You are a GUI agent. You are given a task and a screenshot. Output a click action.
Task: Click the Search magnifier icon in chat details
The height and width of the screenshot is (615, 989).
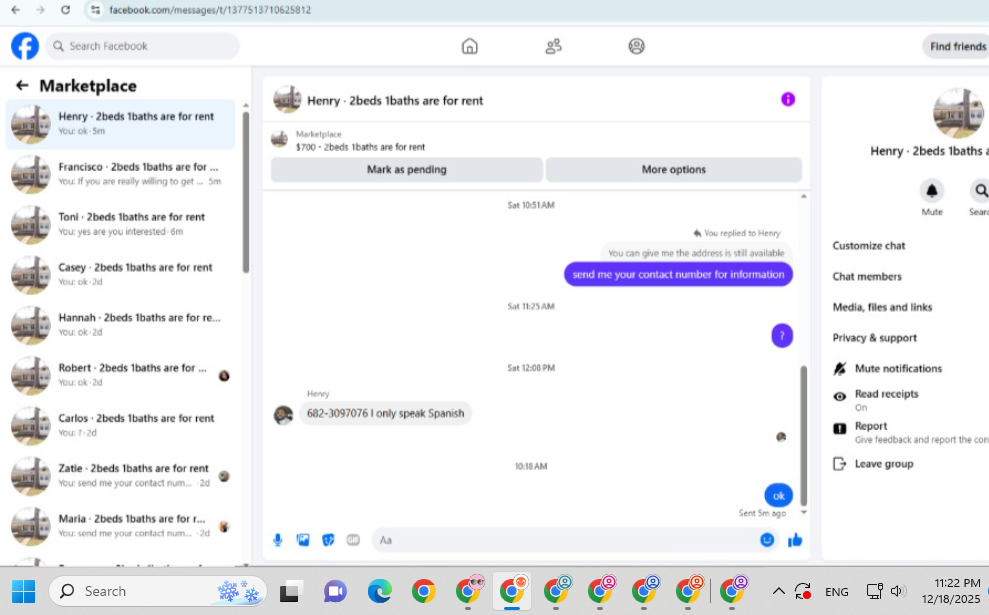980,190
